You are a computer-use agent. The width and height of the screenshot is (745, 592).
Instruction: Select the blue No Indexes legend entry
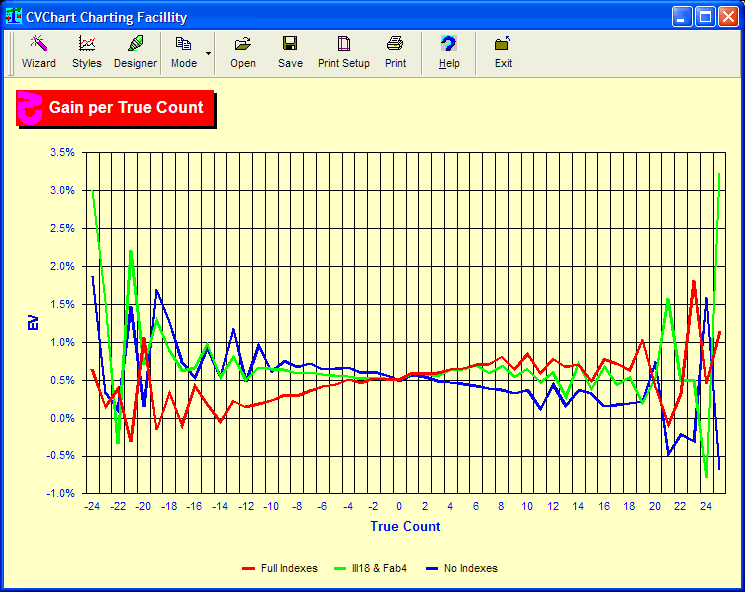[x=463, y=569]
